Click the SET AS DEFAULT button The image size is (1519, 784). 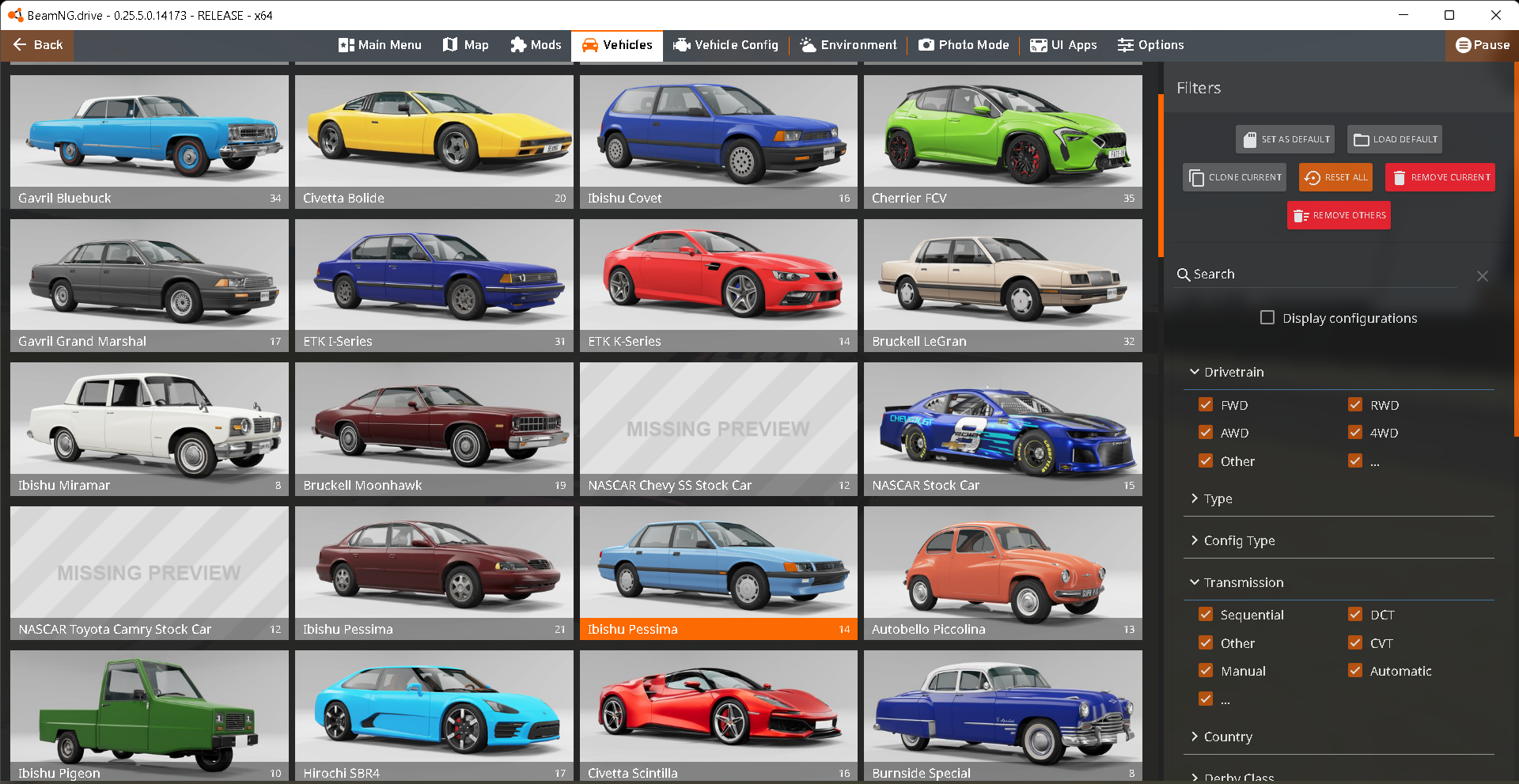point(1286,139)
